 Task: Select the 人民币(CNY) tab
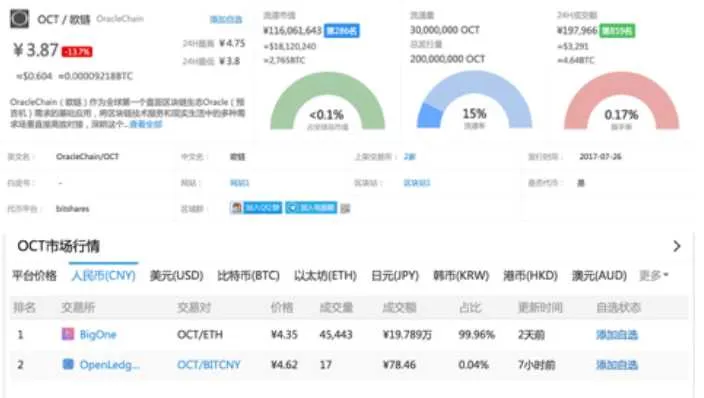point(103,275)
